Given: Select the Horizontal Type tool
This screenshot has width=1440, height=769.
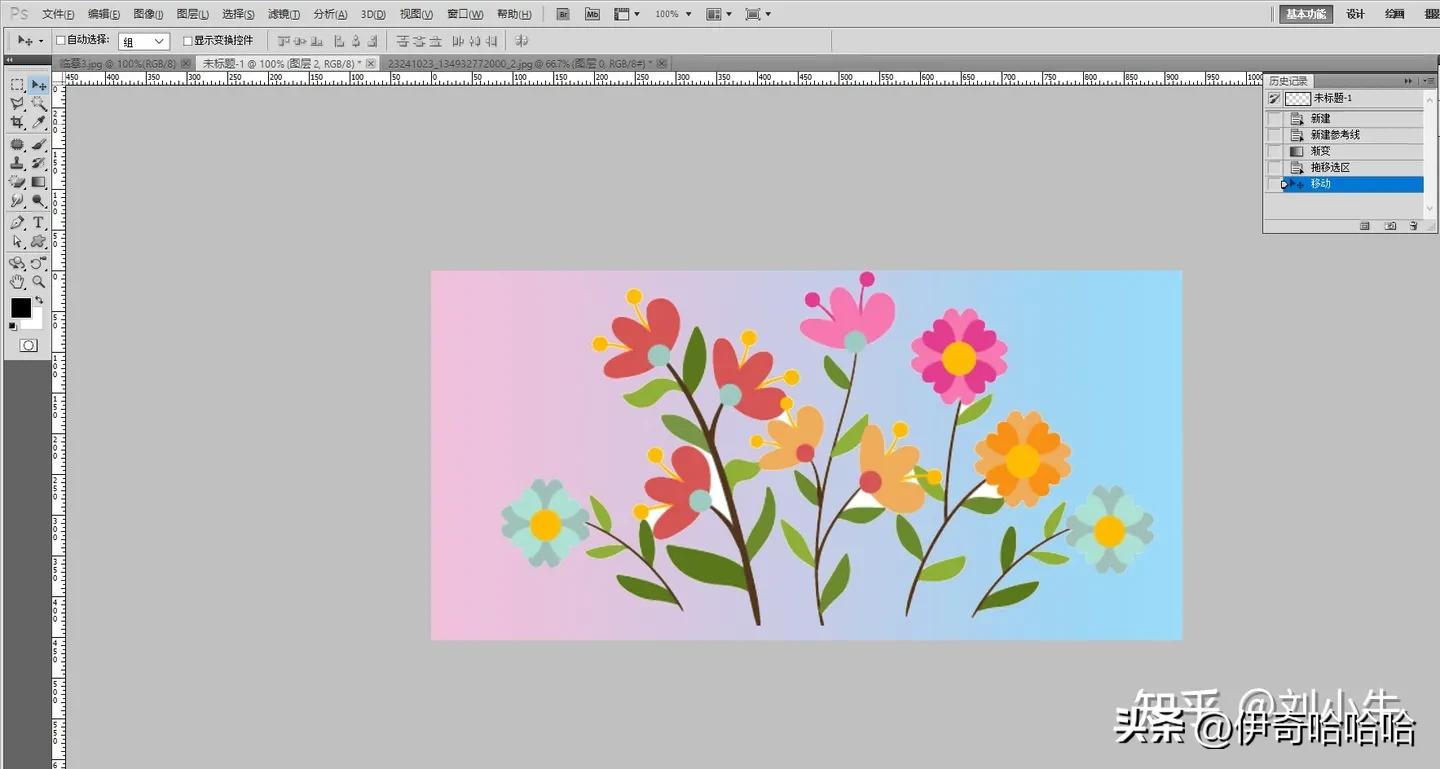Looking at the screenshot, I should pyautogui.click(x=39, y=222).
